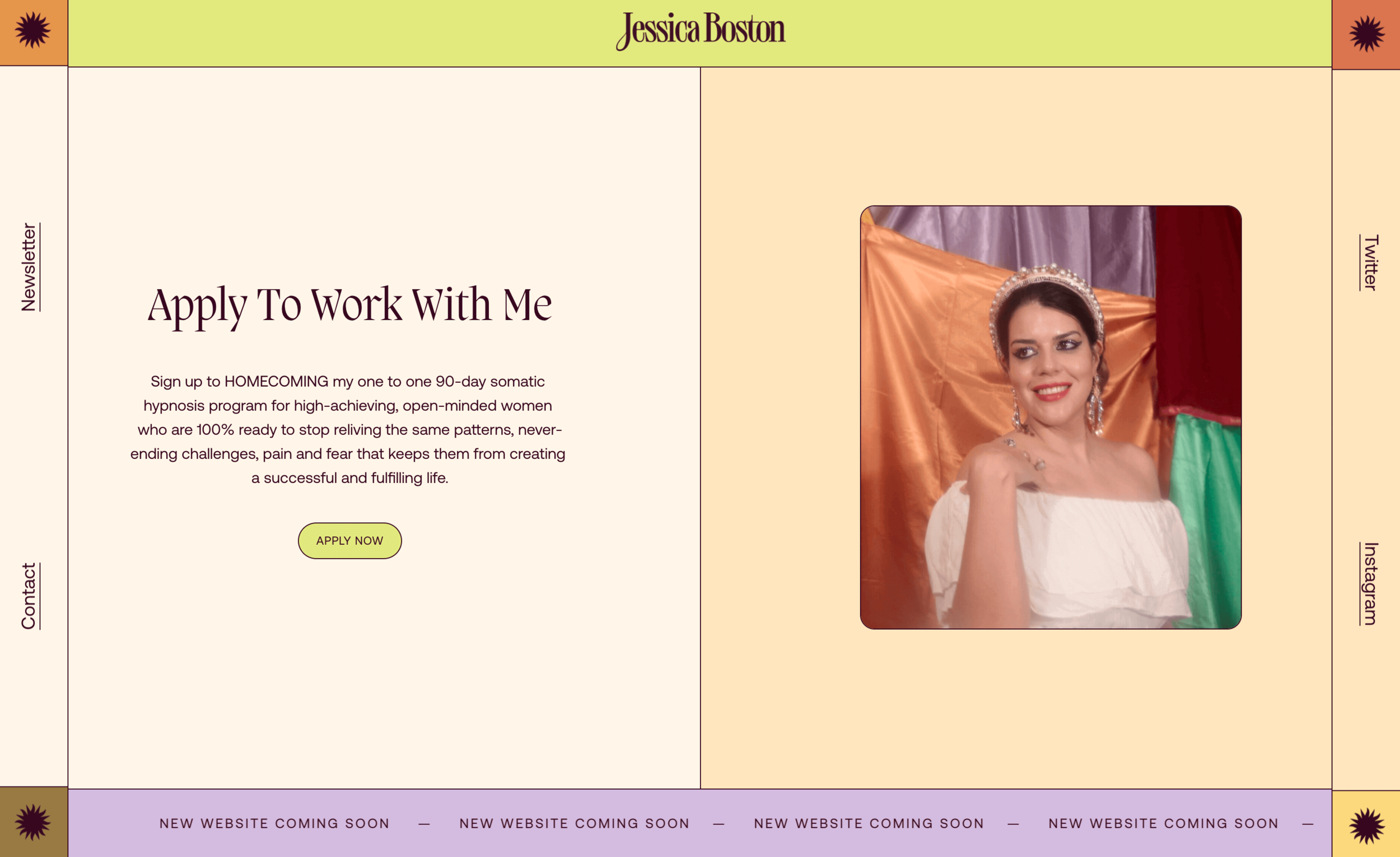Visit the Twitter side link
The height and width of the screenshot is (857, 1400).
coord(1370,263)
